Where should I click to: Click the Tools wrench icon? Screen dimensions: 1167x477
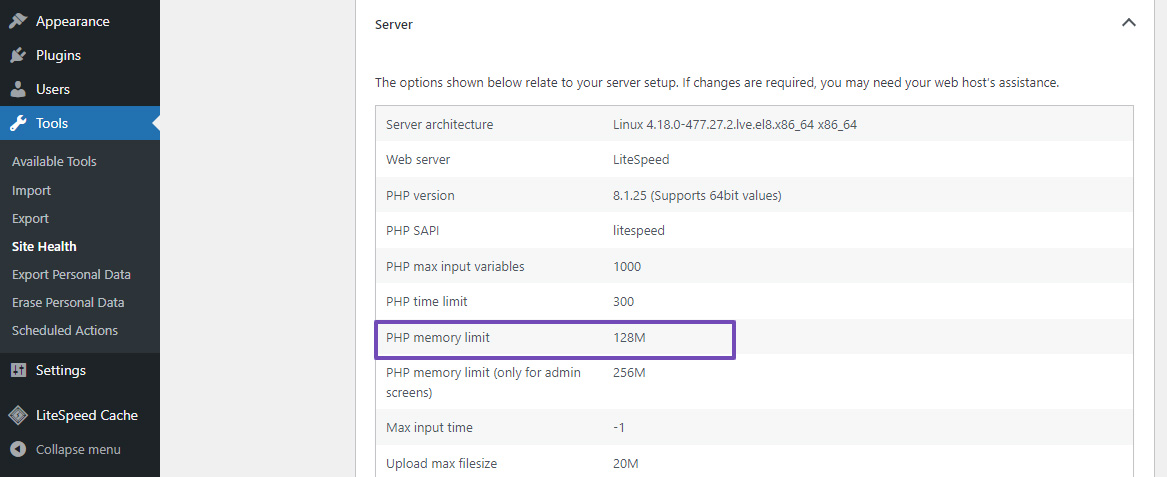(x=18, y=123)
